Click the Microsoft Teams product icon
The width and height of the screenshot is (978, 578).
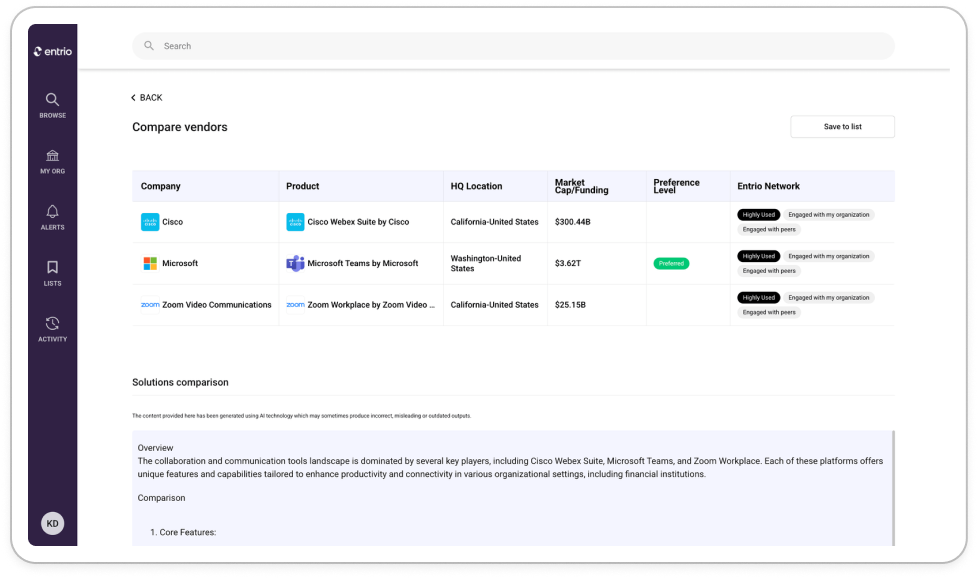click(x=295, y=264)
